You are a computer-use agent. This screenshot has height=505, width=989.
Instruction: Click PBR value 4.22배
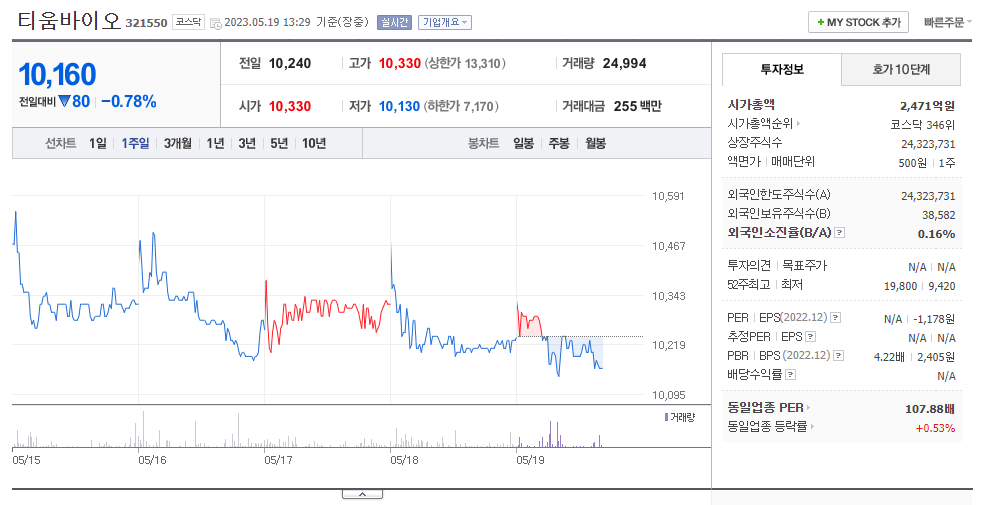tap(889, 357)
